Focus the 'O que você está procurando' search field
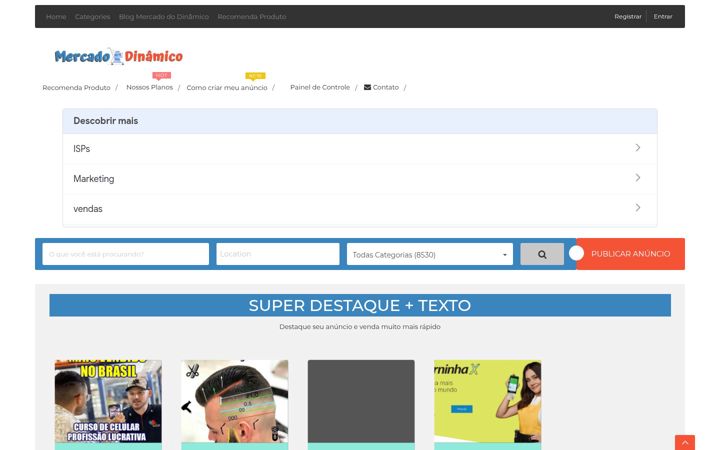The height and width of the screenshot is (450, 720). tap(125, 254)
